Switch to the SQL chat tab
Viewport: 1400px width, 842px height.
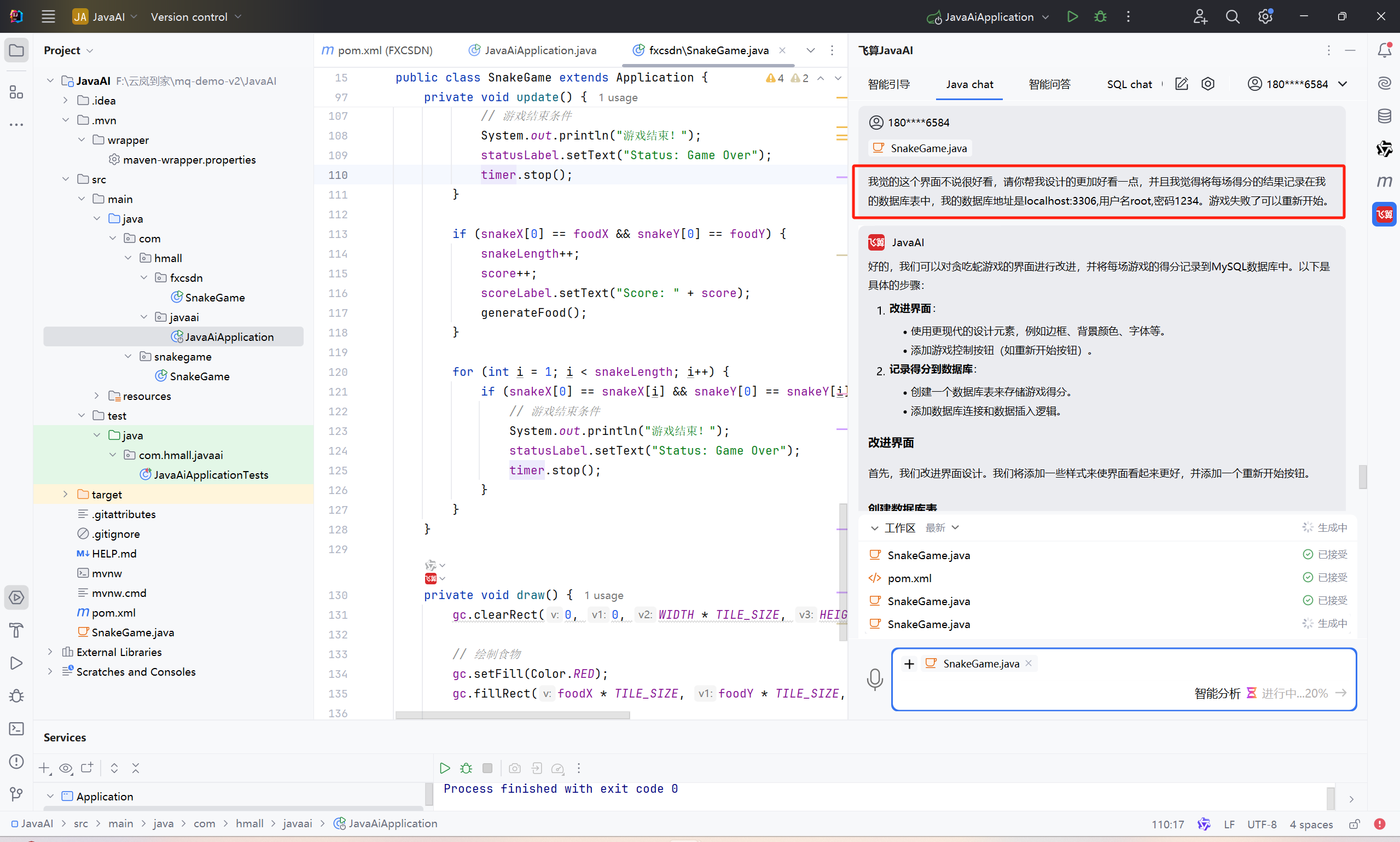pyautogui.click(x=1129, y=84)
